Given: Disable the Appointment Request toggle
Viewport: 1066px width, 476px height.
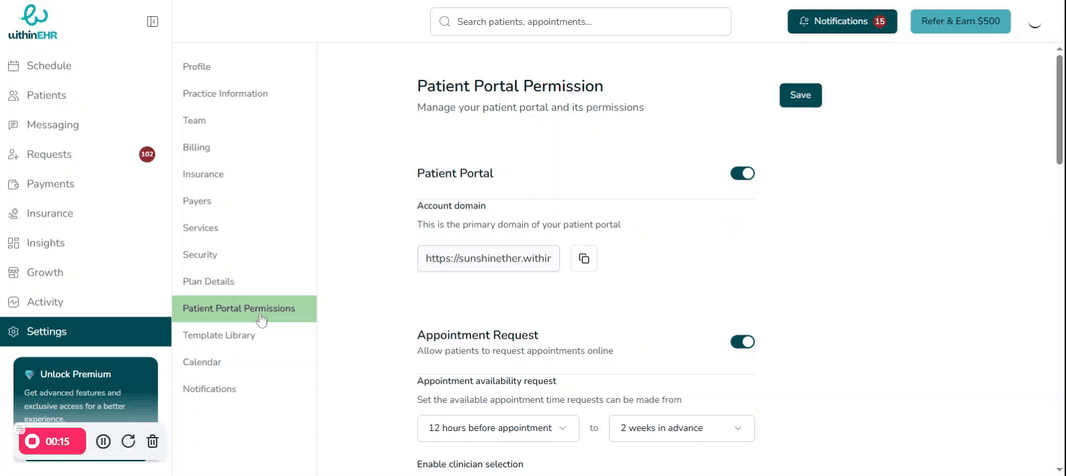Looking at the screenshot, I should pos(742,342).
